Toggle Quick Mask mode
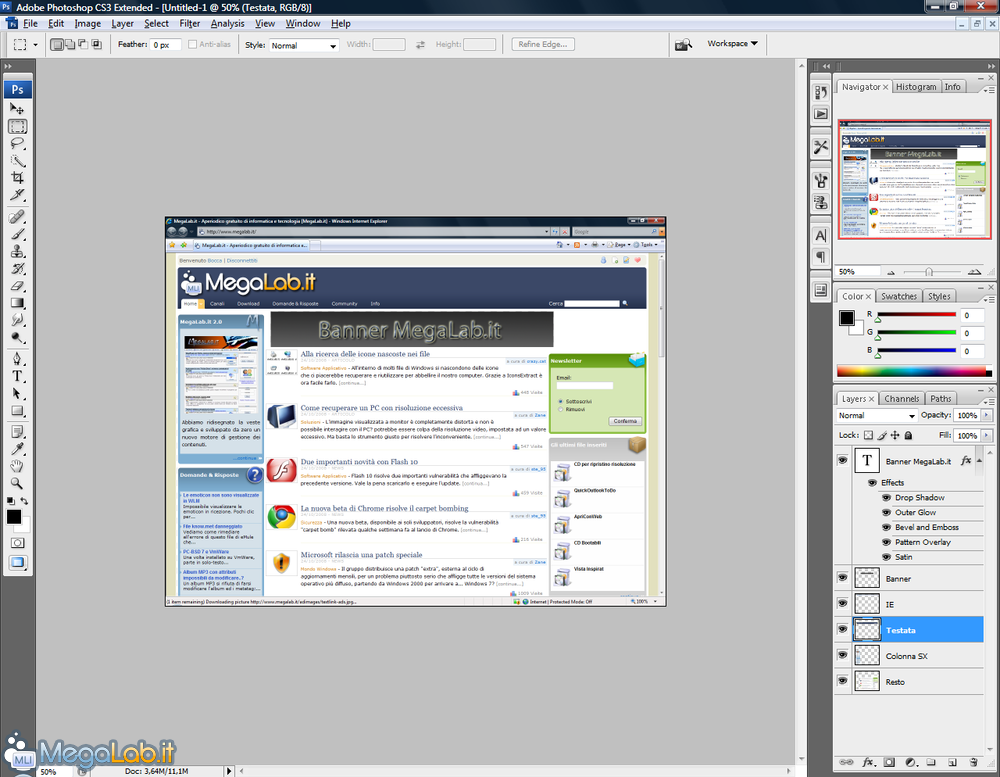 coord(17,543)
